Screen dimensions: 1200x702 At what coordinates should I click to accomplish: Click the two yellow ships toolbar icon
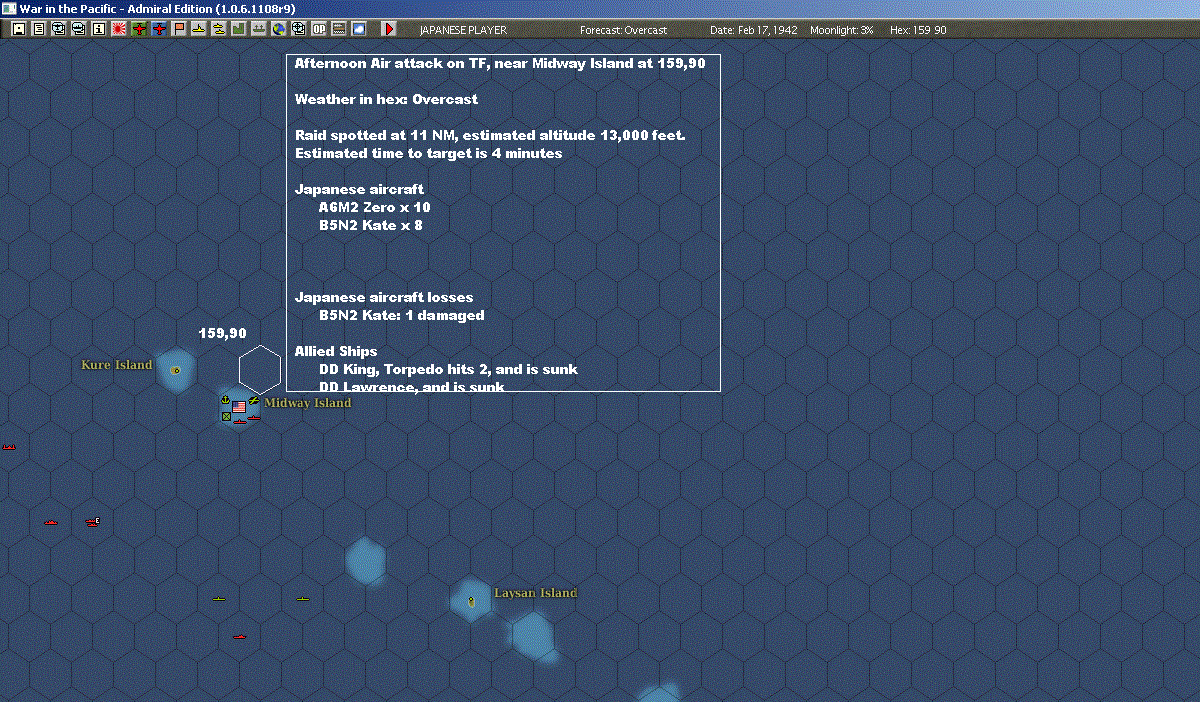coord(218,29)
